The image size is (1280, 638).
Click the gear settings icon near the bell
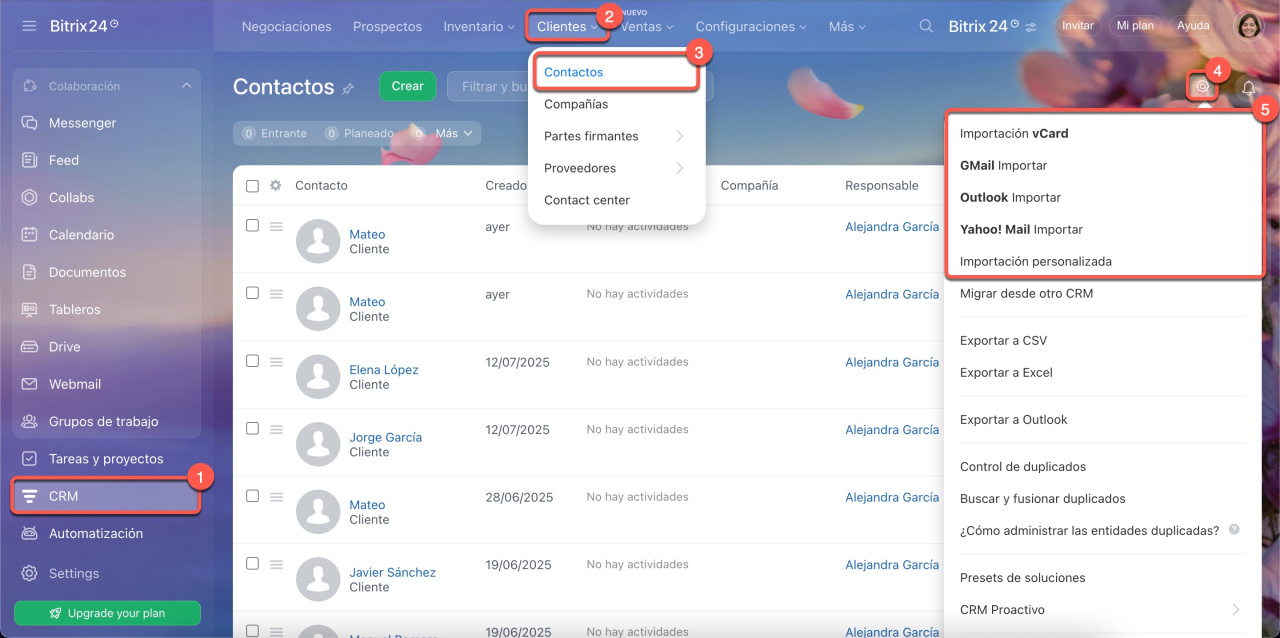pos(1203,87)
